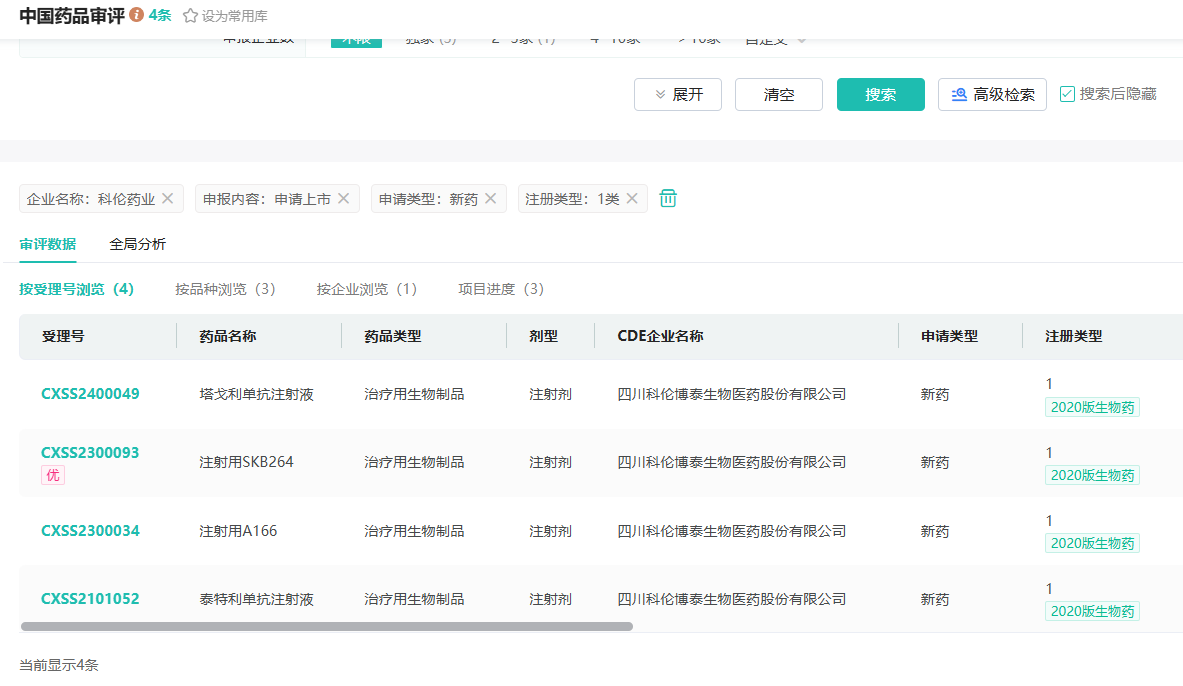Click the info icon beside 中国药品审评
Image resolution: width=1183 pixels, height=686 pixels.
[137, 15]
